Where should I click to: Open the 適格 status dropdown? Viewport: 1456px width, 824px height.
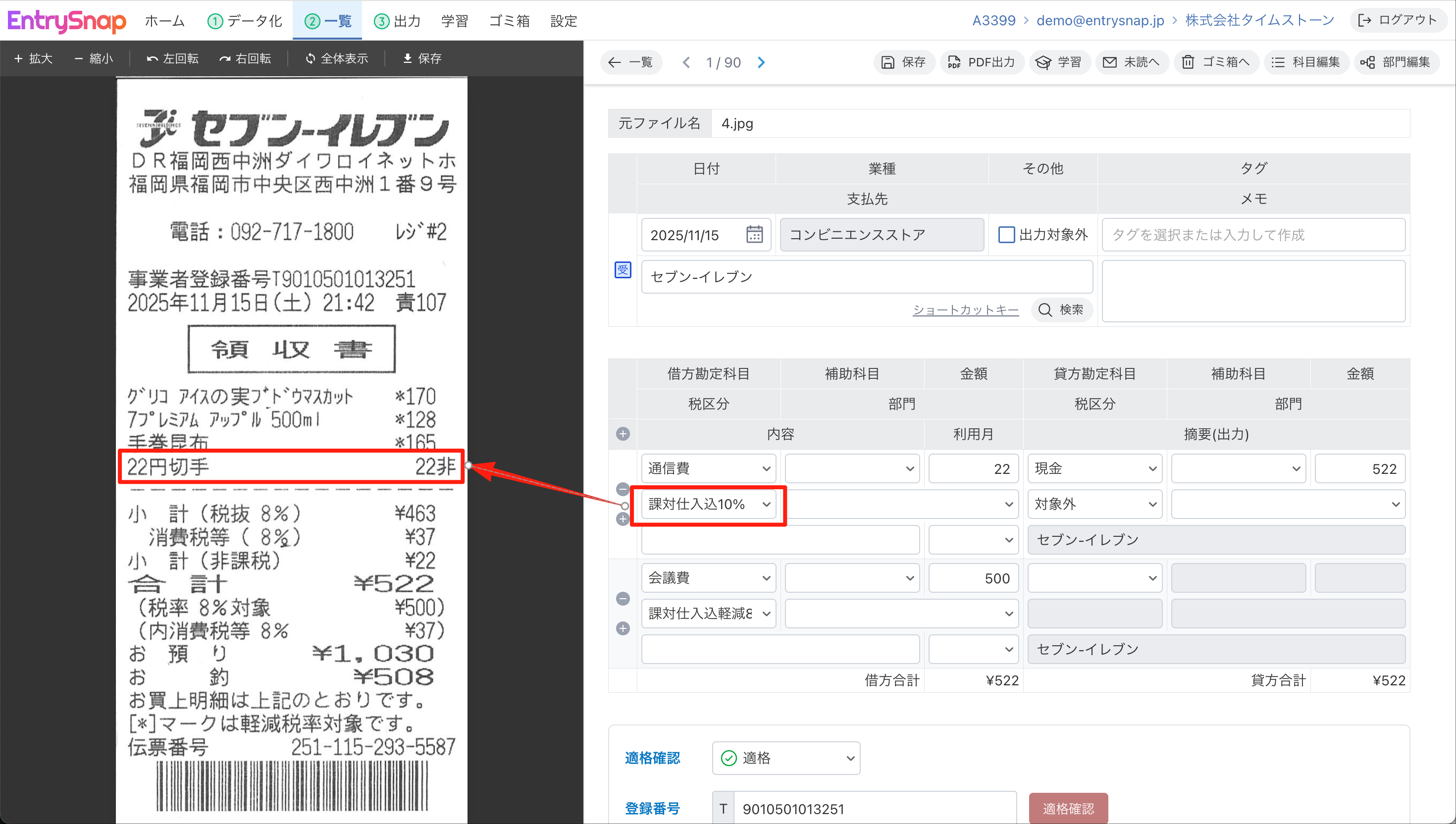(785, 758)
